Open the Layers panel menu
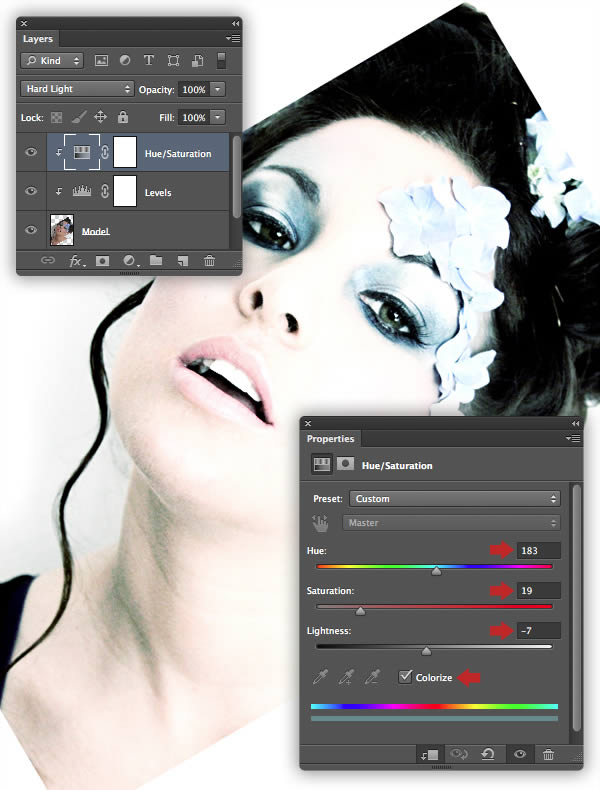 click(233, 38)
